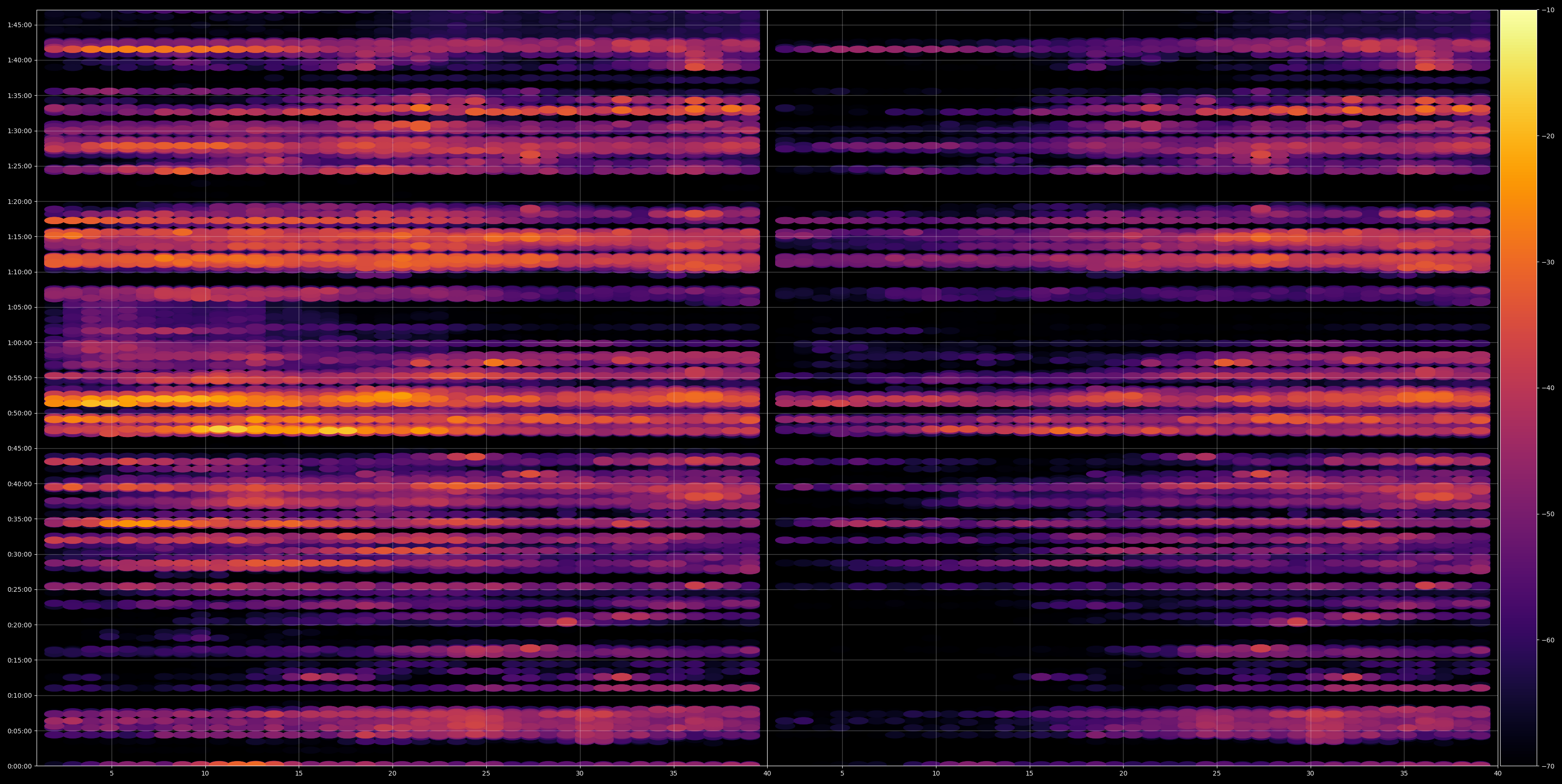Choose the −40 colorbar label

1548,388
